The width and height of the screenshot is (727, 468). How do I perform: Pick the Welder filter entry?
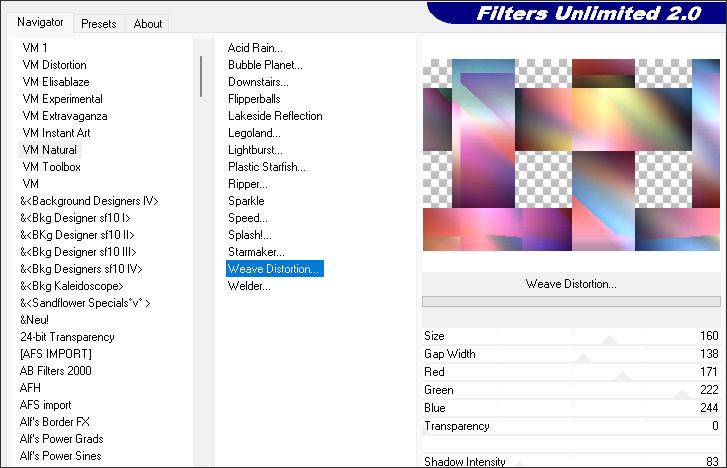249,286
